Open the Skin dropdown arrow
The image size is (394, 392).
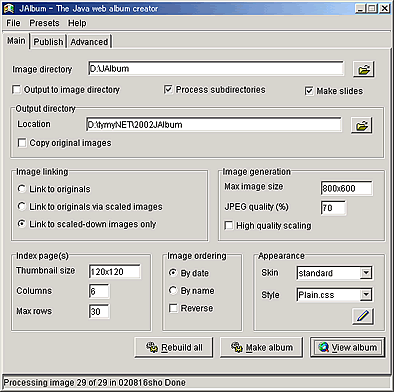366,273
